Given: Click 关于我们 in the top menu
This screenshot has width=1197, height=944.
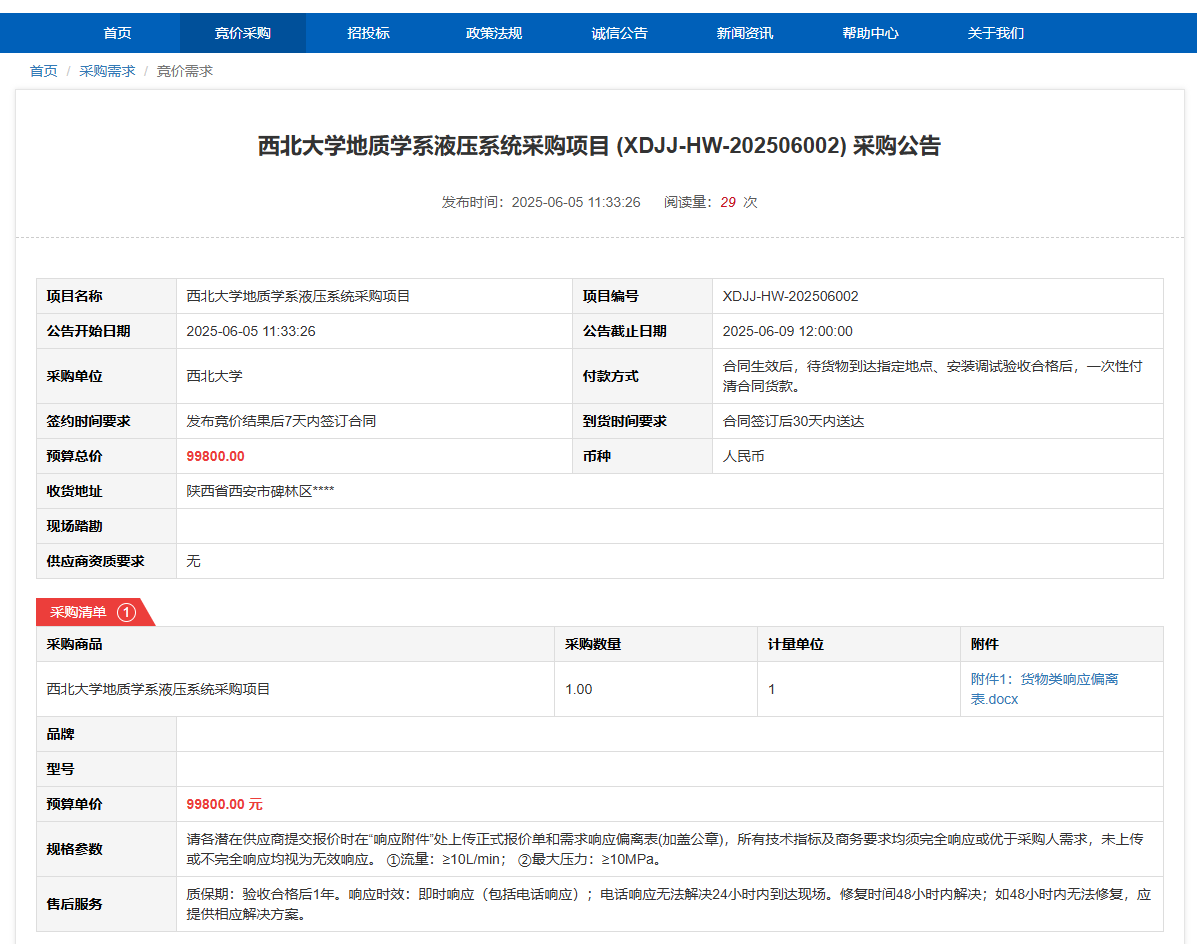Looking at the screenshot, I should click(x=996, y=33).
